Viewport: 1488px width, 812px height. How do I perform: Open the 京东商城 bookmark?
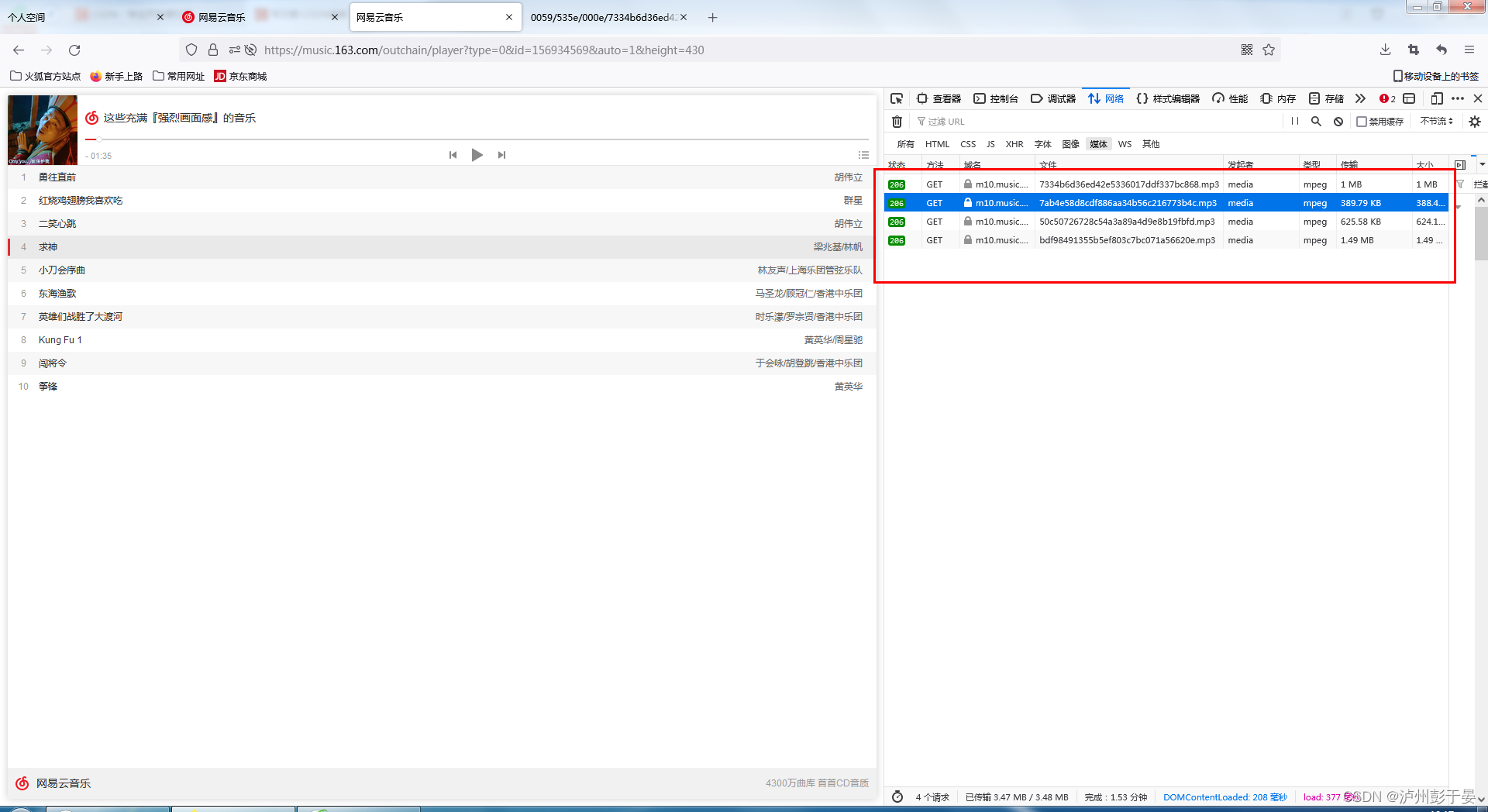click(240, 76)
